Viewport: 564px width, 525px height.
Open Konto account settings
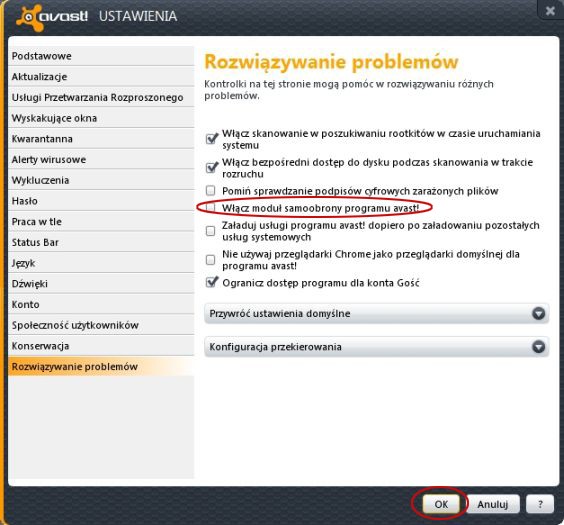(x=101, y=304)
